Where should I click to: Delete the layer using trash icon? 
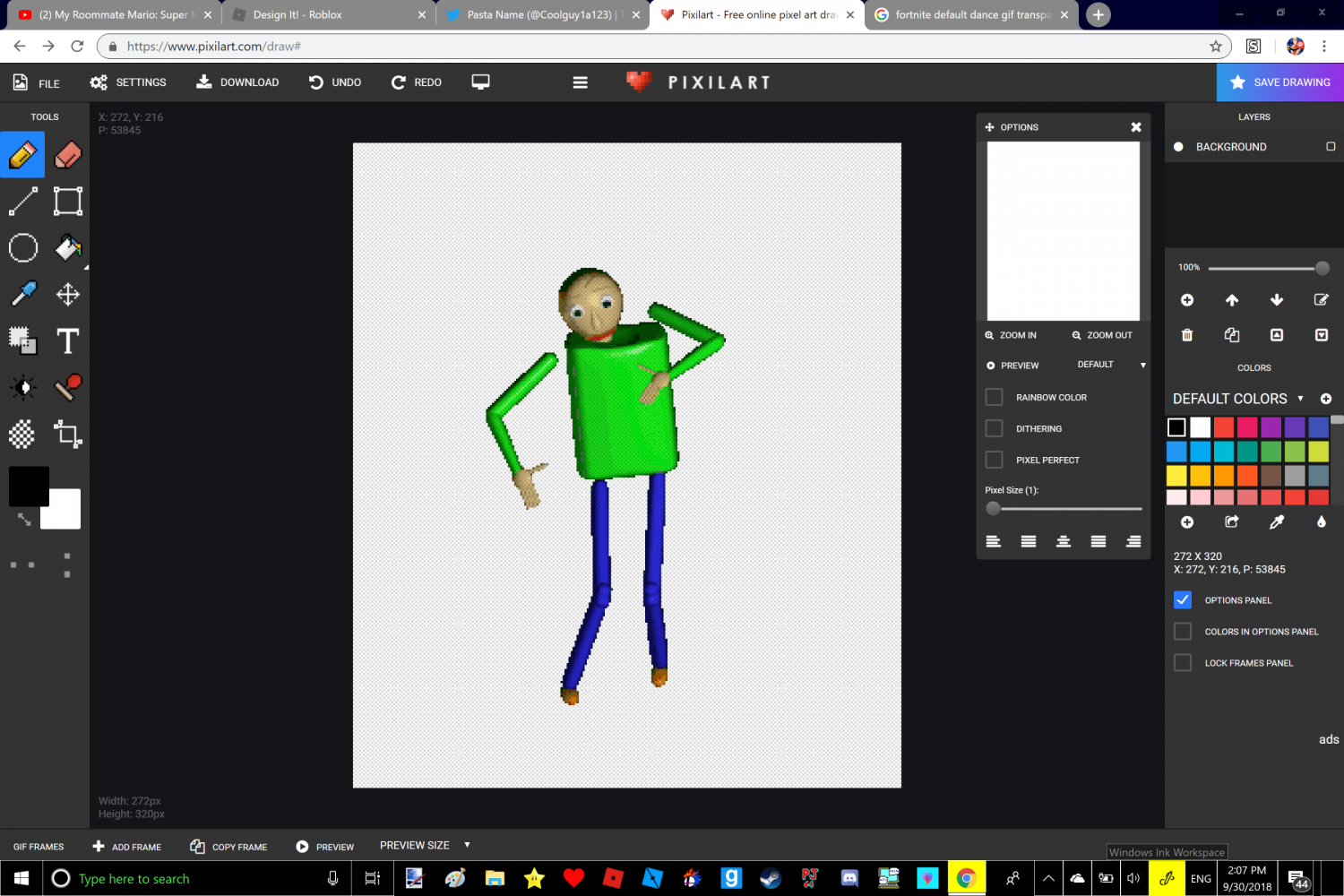tap(1187, 335)
